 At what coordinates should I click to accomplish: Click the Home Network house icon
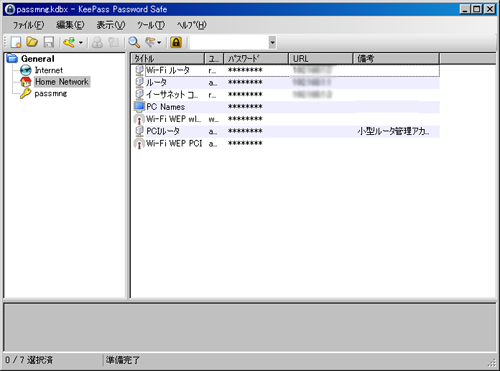click(26, 82)
